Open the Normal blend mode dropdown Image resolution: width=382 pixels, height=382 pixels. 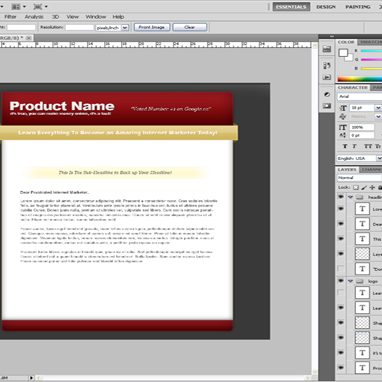point(359,178)
